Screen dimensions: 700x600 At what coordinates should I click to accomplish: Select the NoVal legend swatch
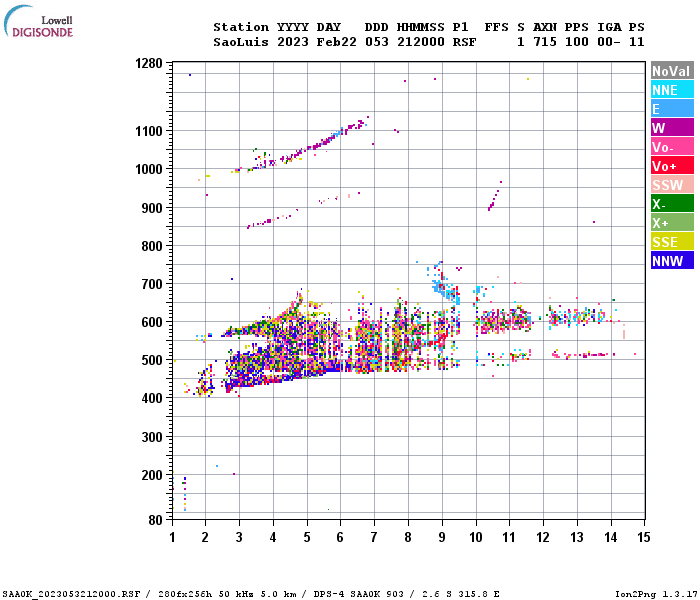[672, 71]
